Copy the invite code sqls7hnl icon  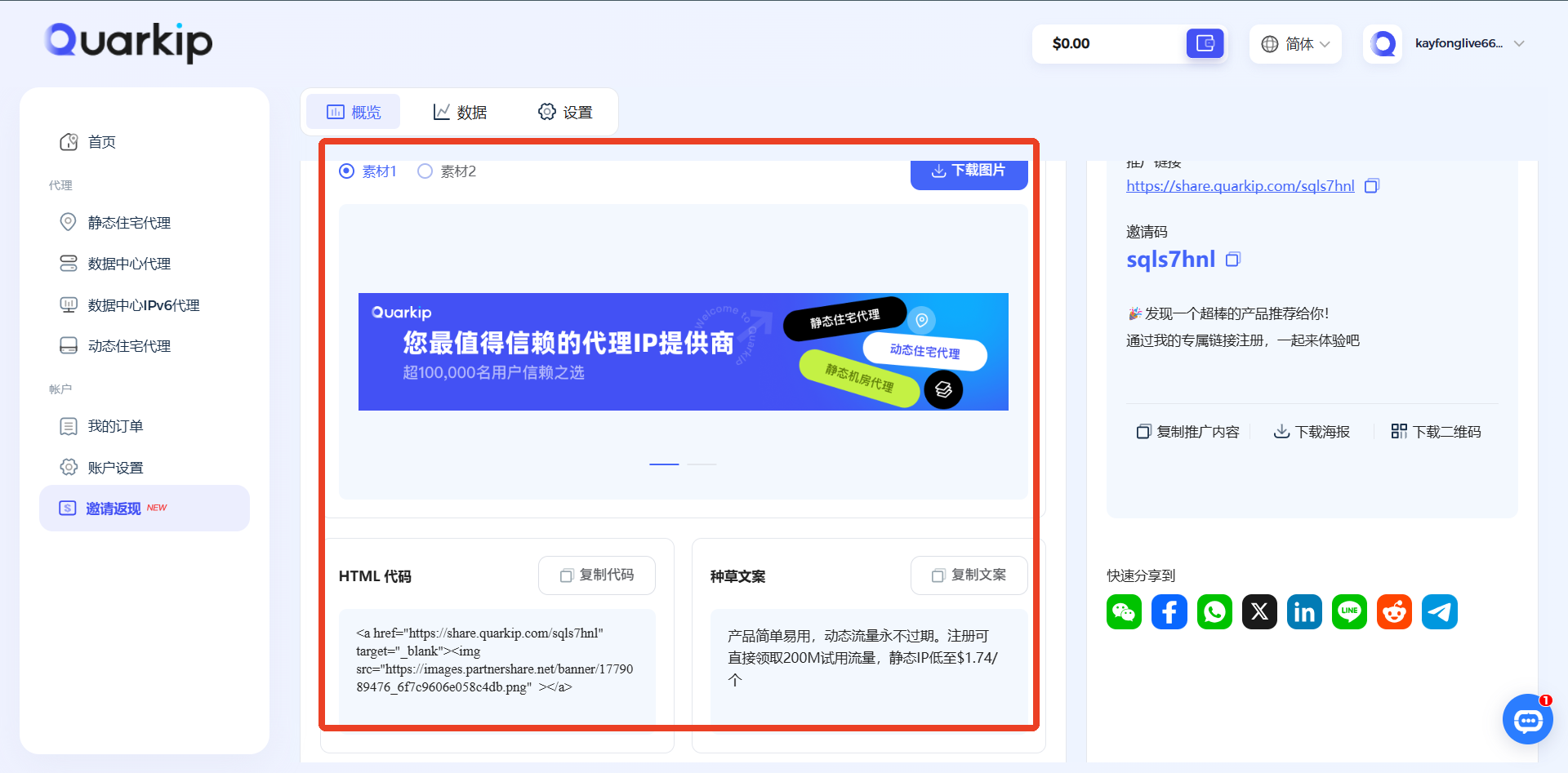(1233, 260)
